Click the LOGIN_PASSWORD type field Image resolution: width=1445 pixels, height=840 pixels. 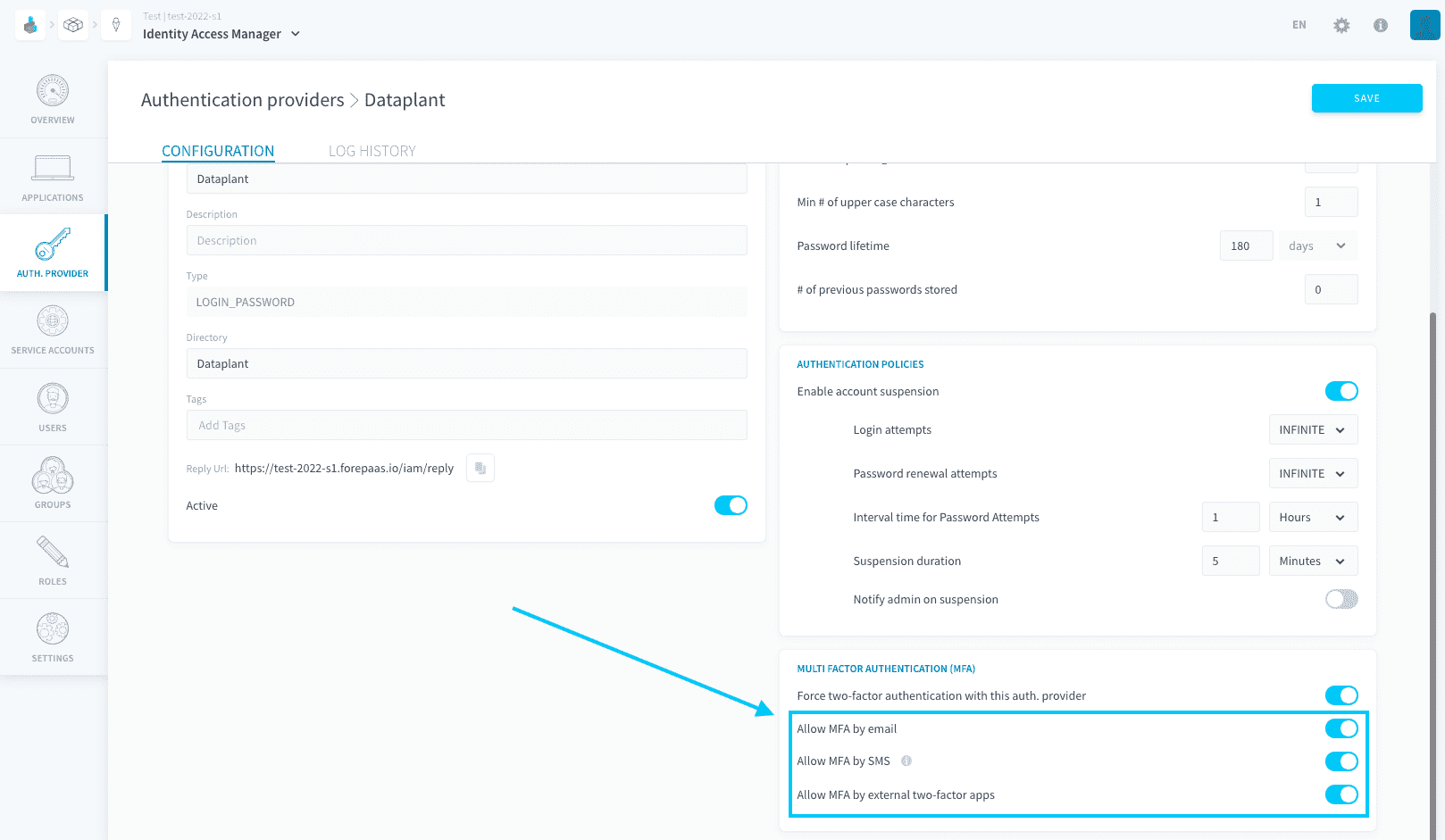click(x=466, y=302)
